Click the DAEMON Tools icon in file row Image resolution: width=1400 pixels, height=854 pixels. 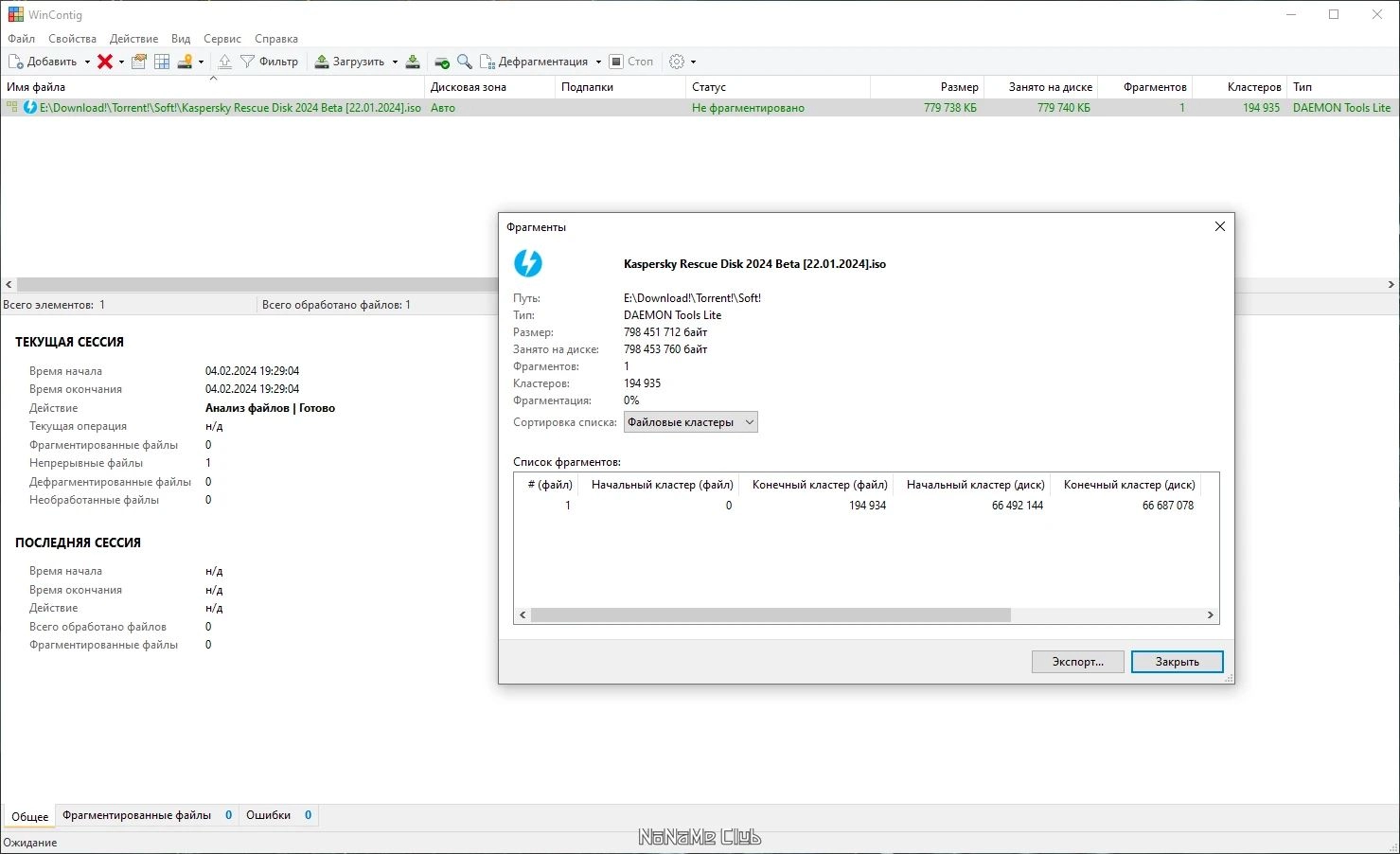(30, 108)
